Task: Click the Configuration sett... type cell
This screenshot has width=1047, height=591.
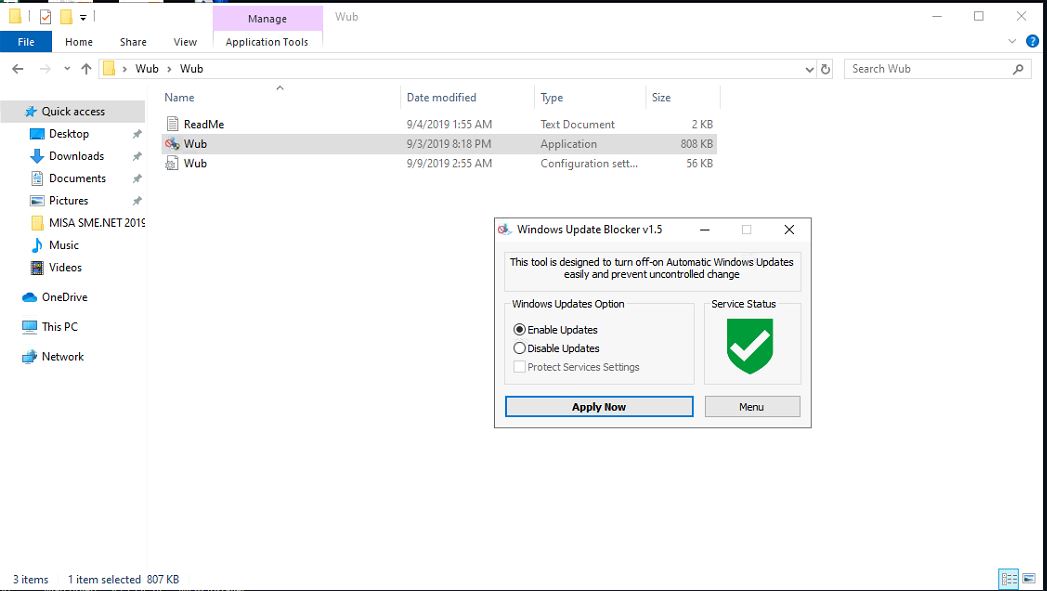Action: click(x=589, y=163)
